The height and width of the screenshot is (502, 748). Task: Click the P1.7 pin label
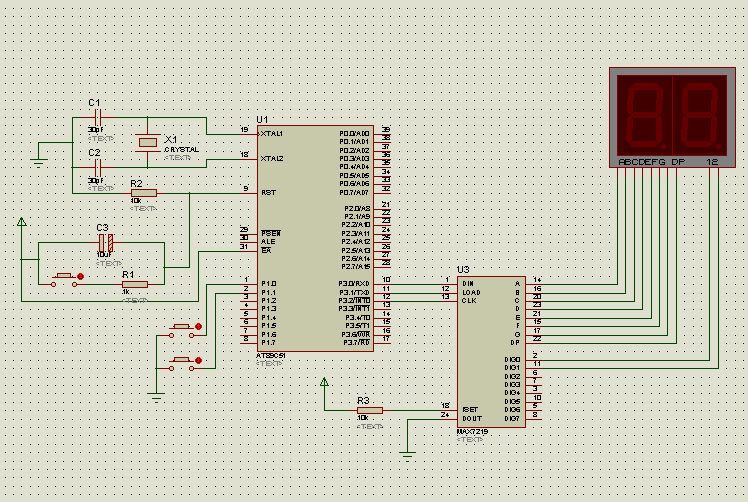click(269, 343)
